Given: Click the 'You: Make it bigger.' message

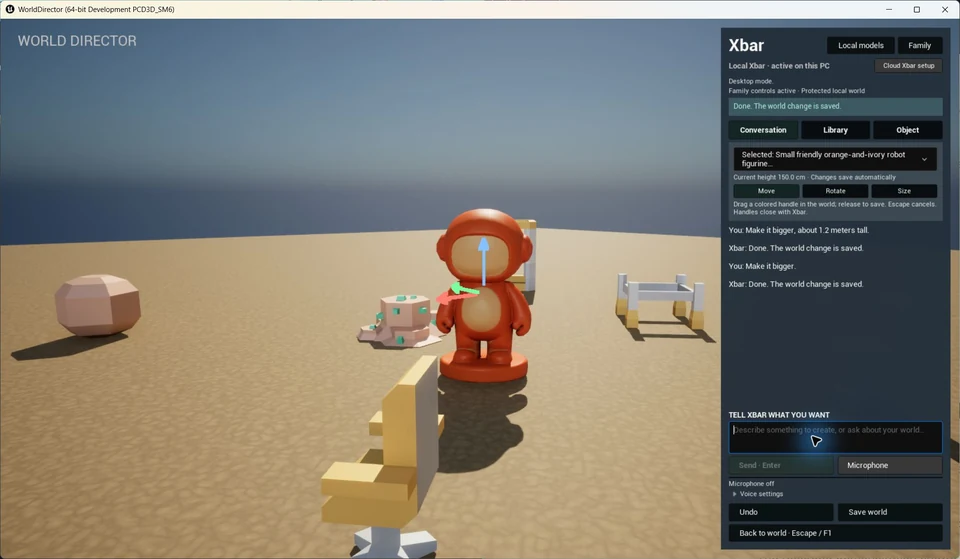Looking at the screenshot, I should 762,266.
